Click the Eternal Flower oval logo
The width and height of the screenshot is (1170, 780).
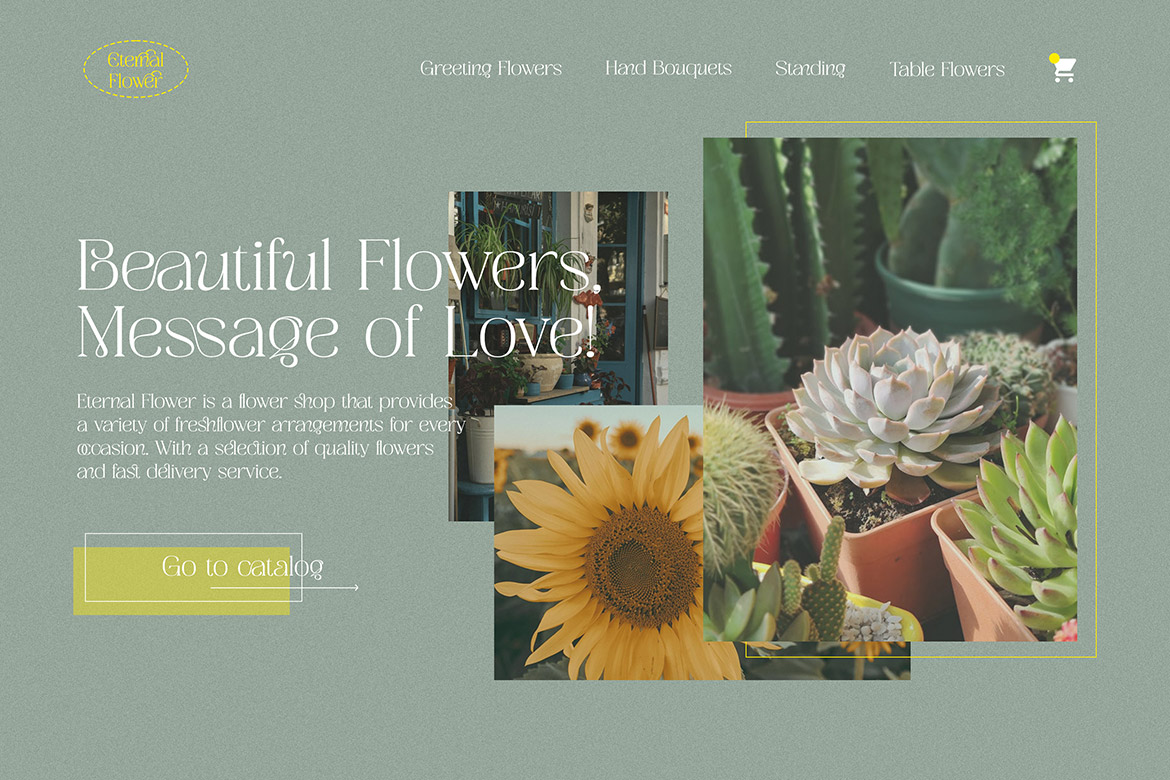[x=135, y=69]
